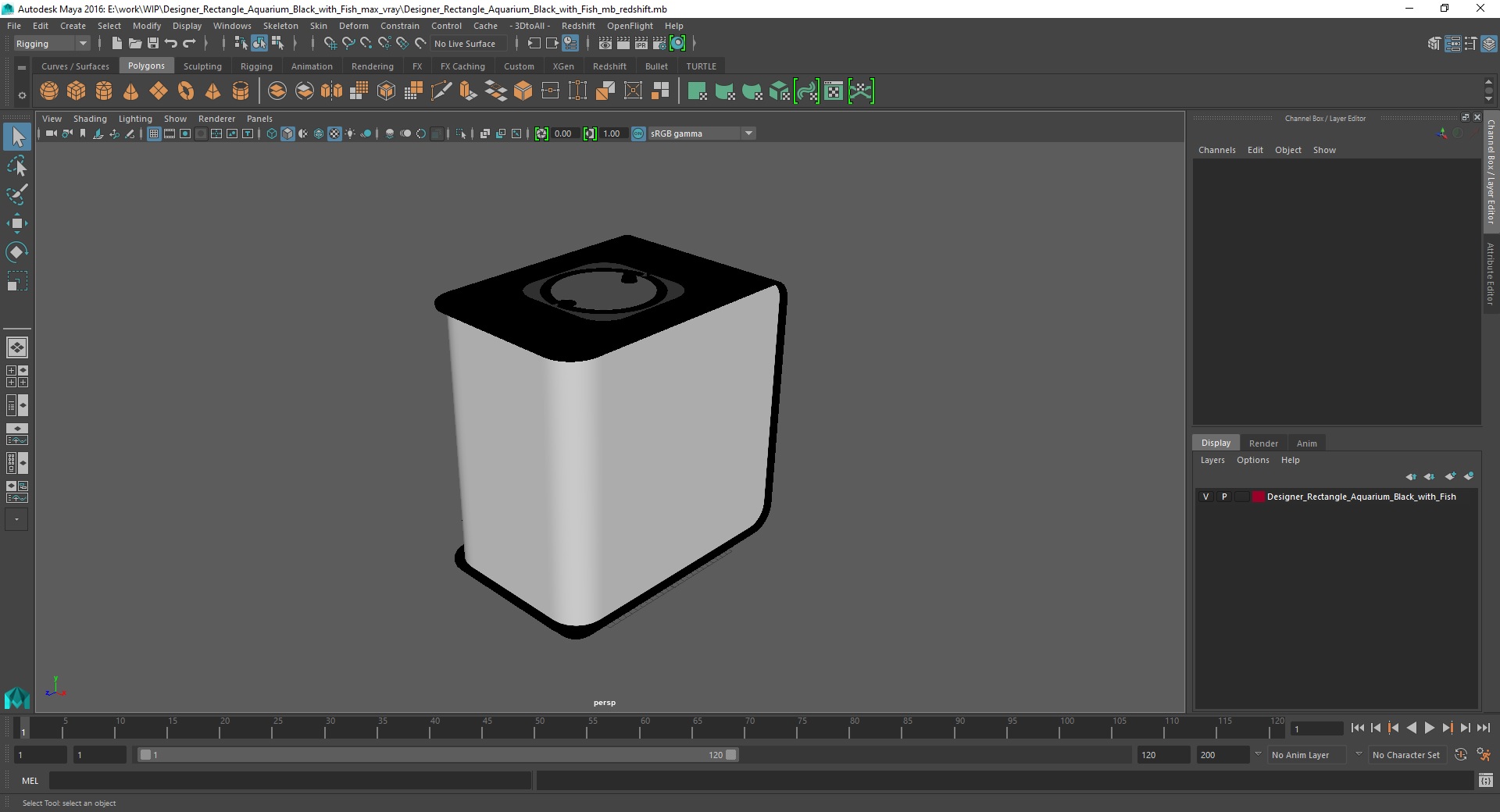Activate the Select tool arrow
This screenshot has width=1500, height=812.
coord(17,137)
